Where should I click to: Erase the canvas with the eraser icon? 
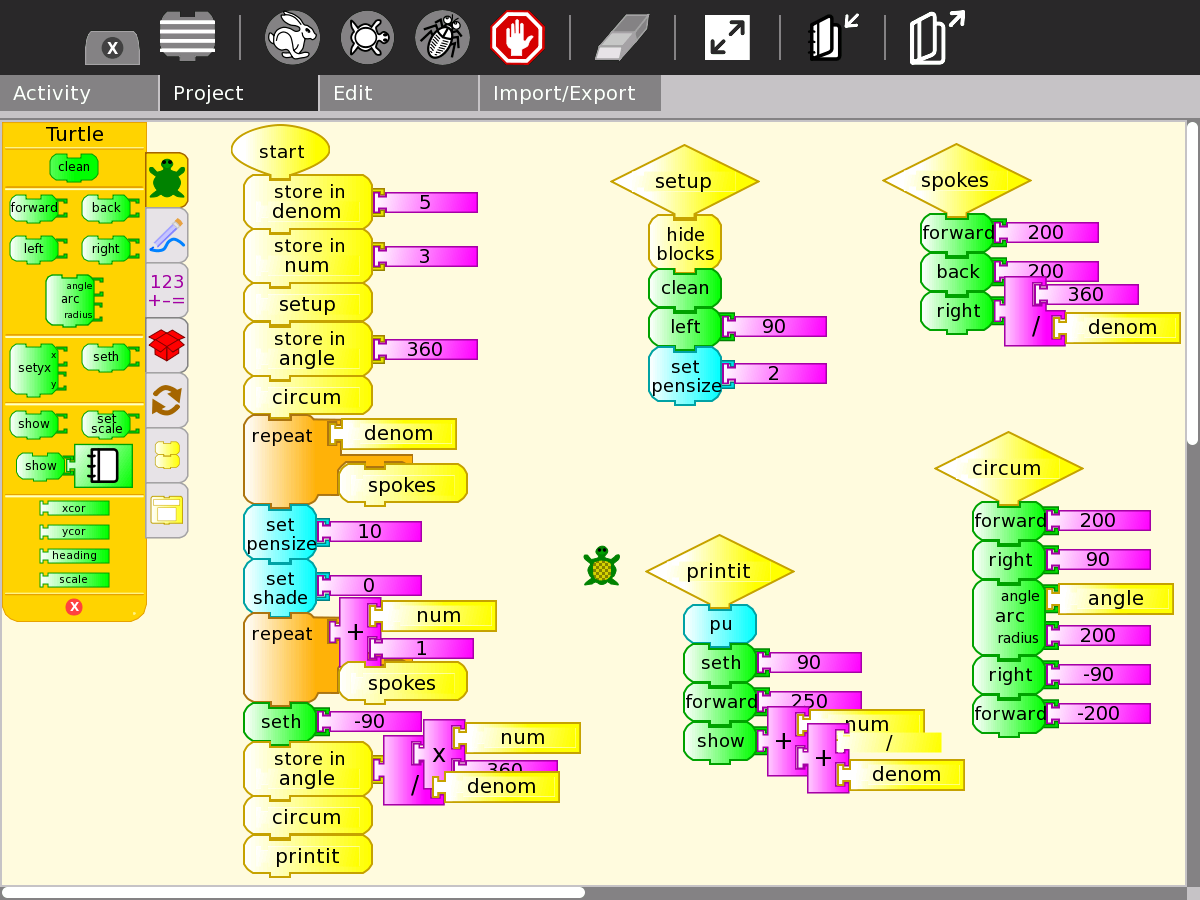click(x=622, y=38)
